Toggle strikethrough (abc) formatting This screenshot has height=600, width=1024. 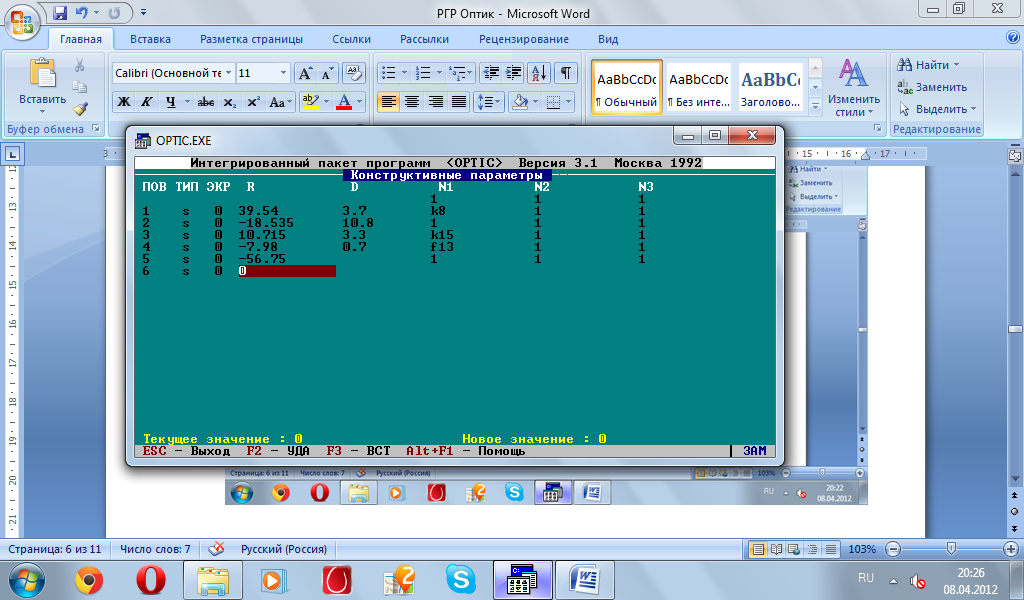[206, 102]
